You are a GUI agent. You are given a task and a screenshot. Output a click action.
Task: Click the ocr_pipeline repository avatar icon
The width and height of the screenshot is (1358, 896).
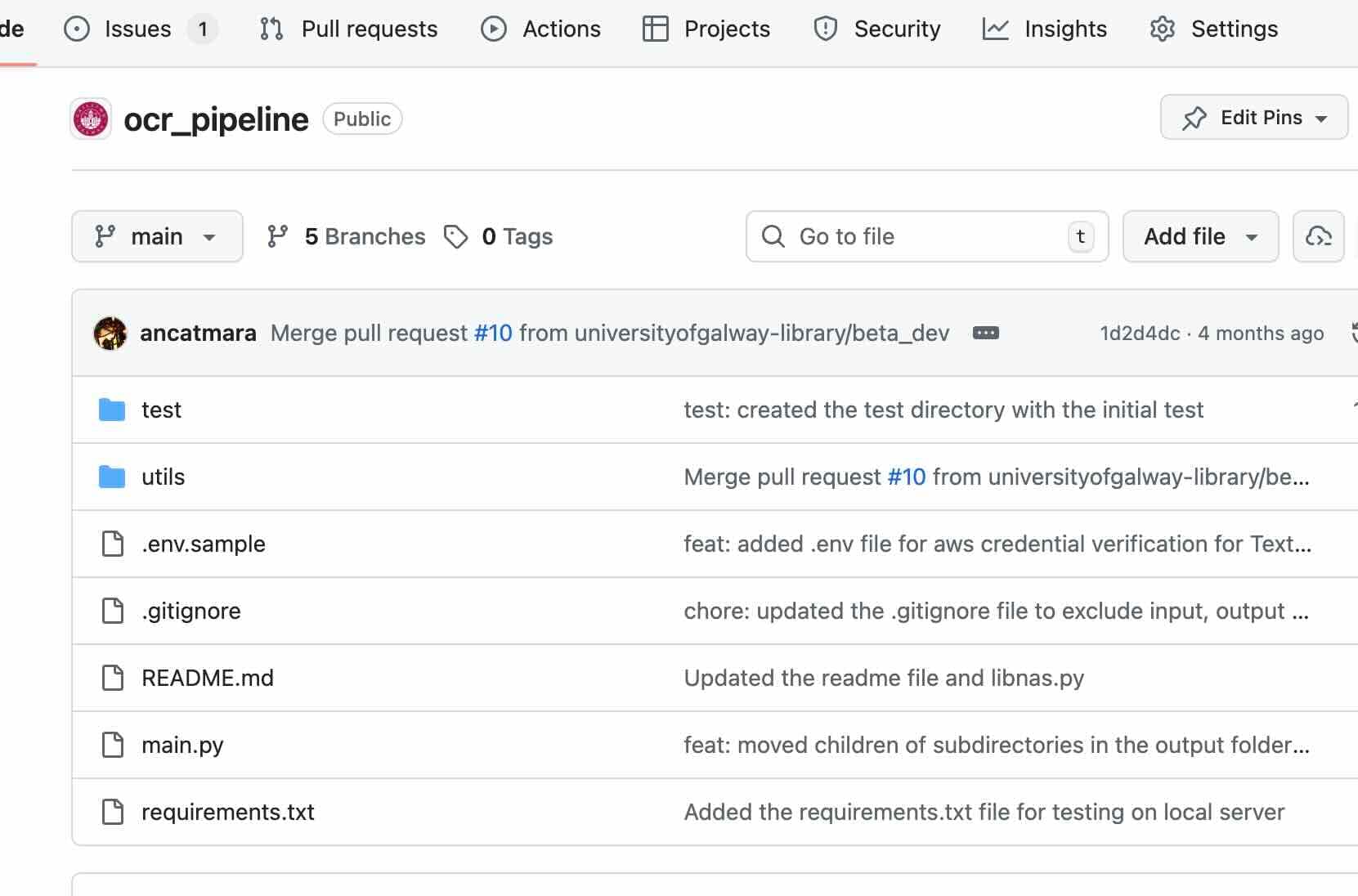click(x=91, y=119)
